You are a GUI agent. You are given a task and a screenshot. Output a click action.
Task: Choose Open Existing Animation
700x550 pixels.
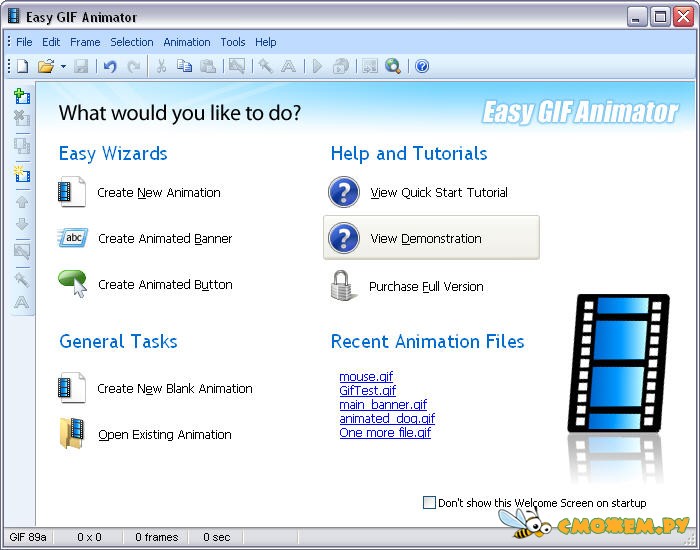pyautogui.click(x=145, y=434)
